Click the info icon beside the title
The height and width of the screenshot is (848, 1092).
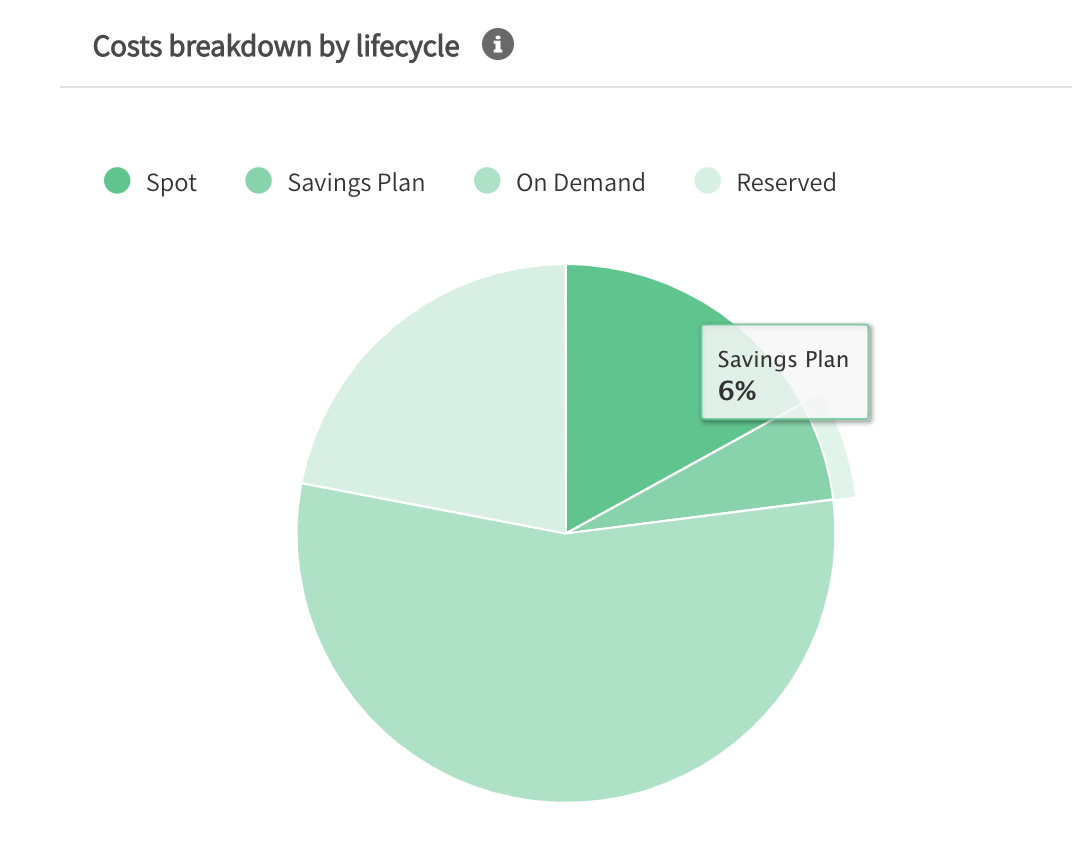(498, 45)
